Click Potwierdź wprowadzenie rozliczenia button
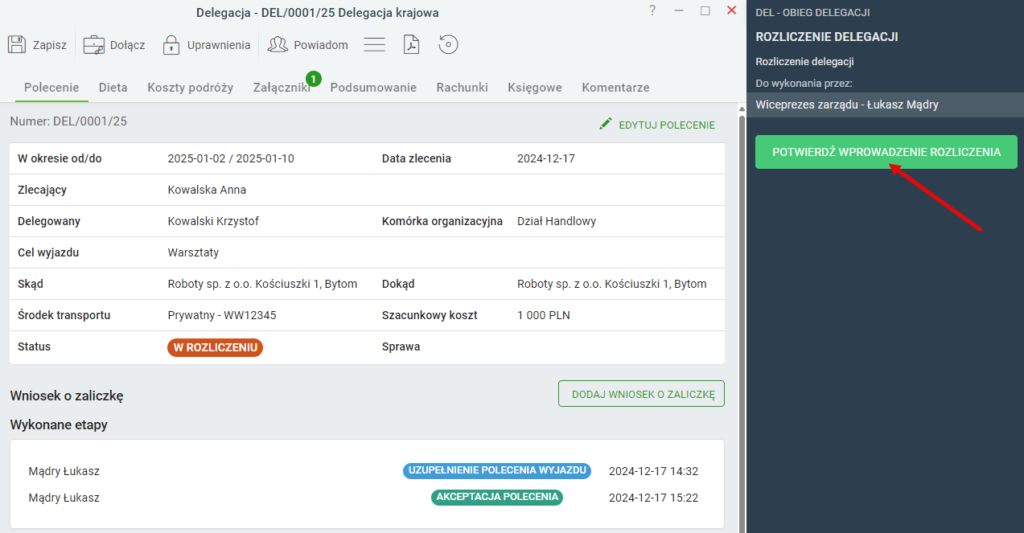1024x533 pixels. (x=886, y=152)
